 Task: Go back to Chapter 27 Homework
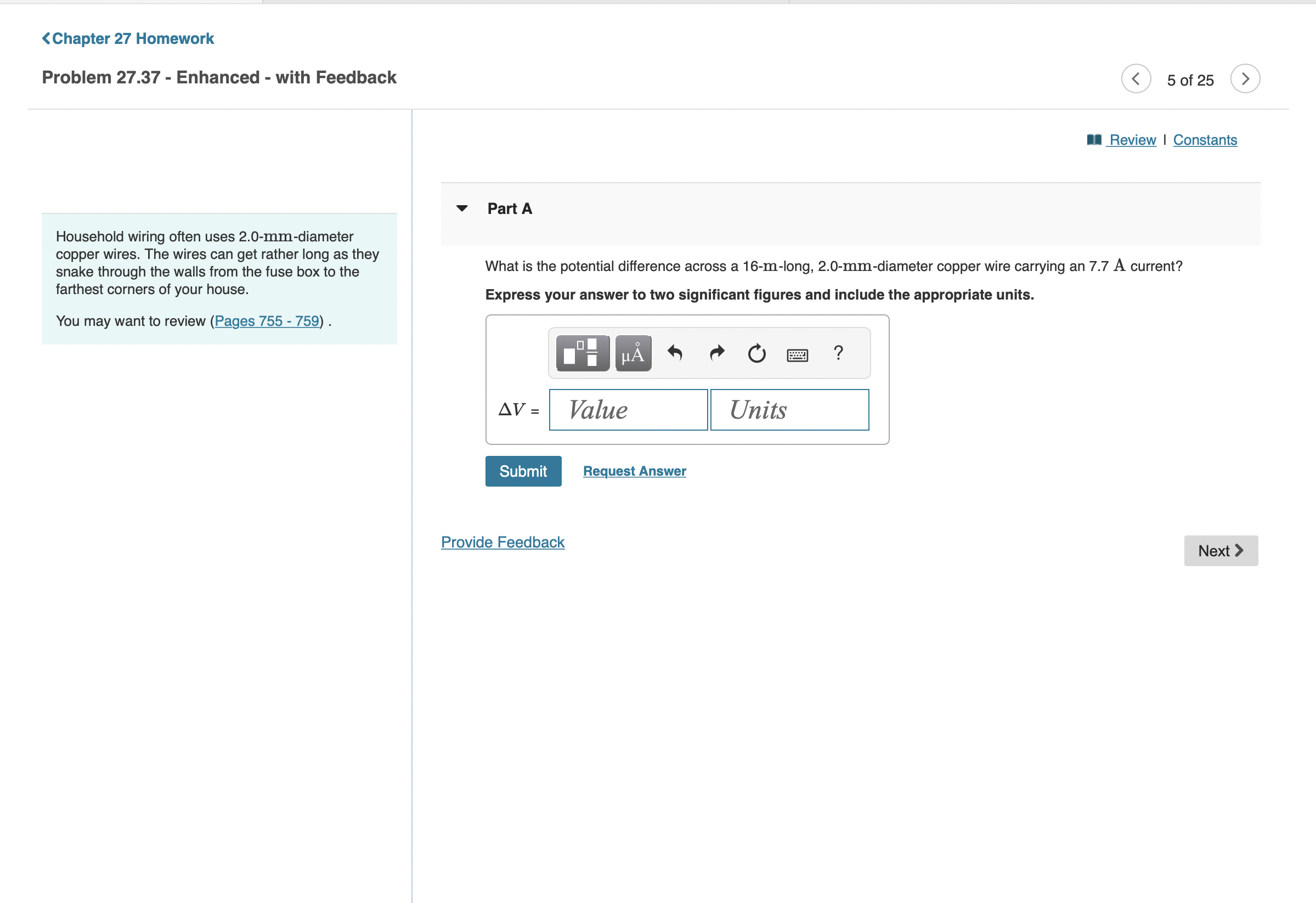coord(128,38)
